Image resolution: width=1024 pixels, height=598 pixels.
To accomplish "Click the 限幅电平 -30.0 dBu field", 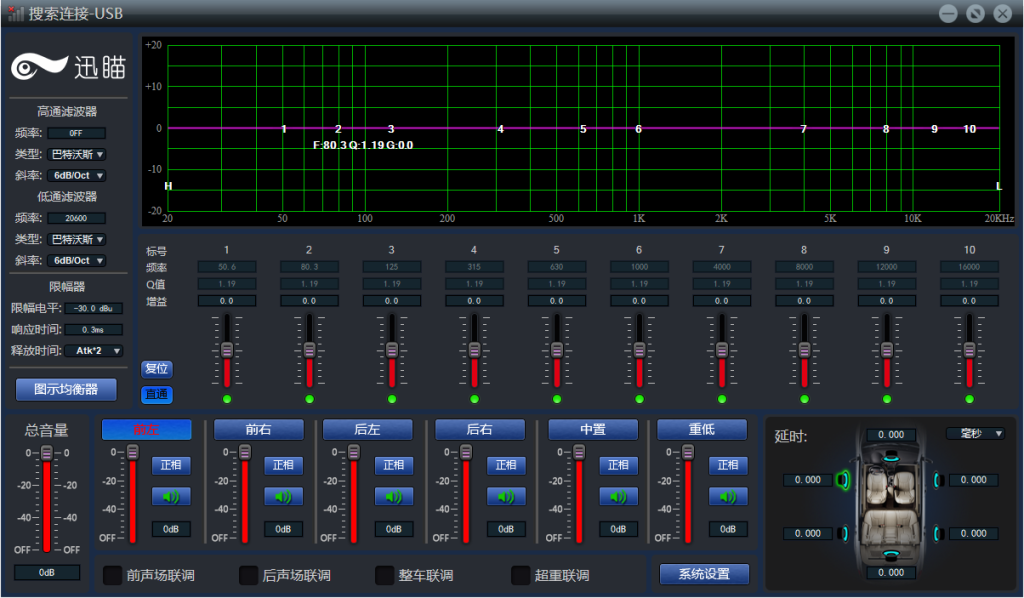I will 93,308.
